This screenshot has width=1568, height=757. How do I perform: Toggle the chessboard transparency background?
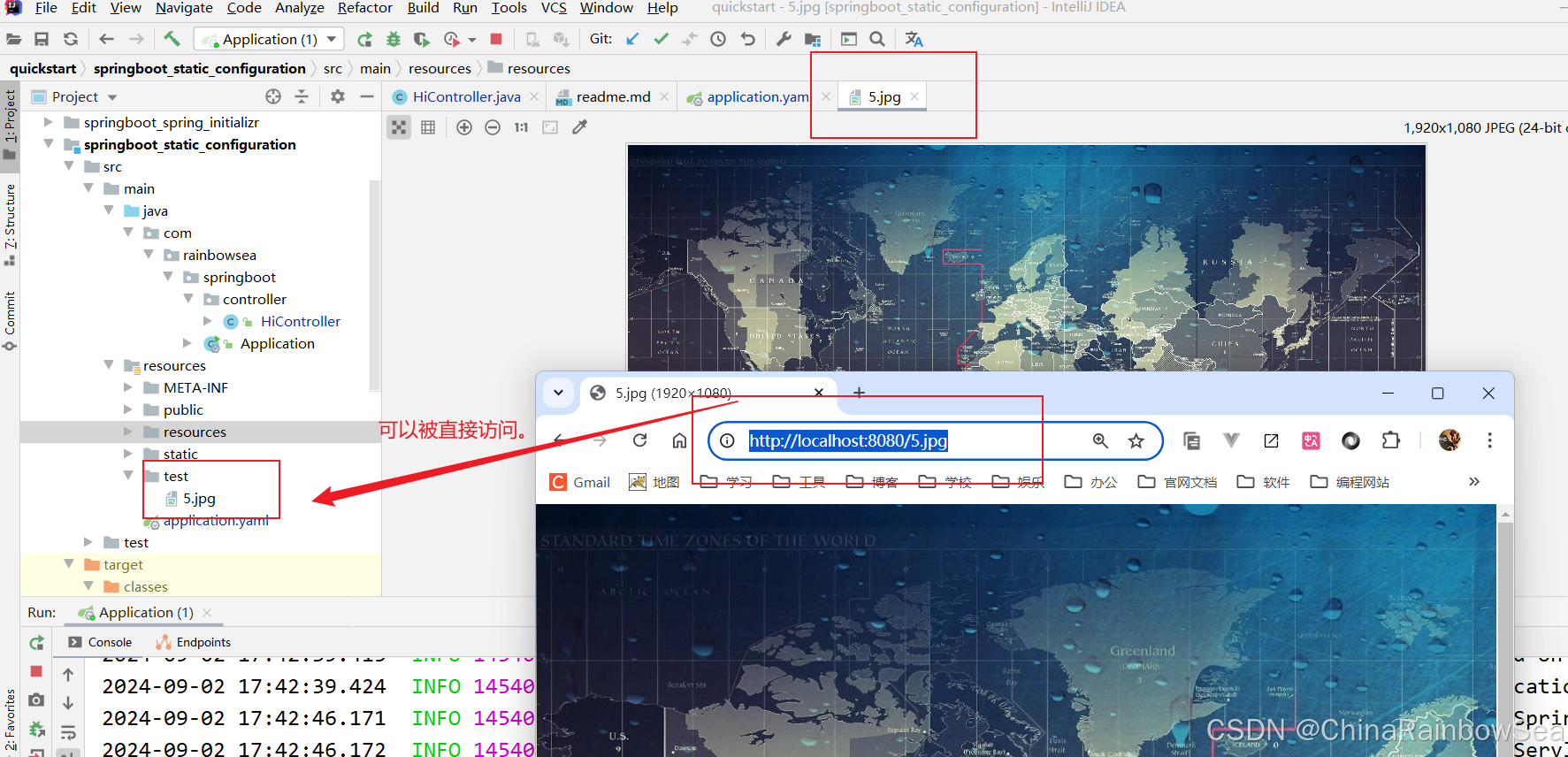400,127
